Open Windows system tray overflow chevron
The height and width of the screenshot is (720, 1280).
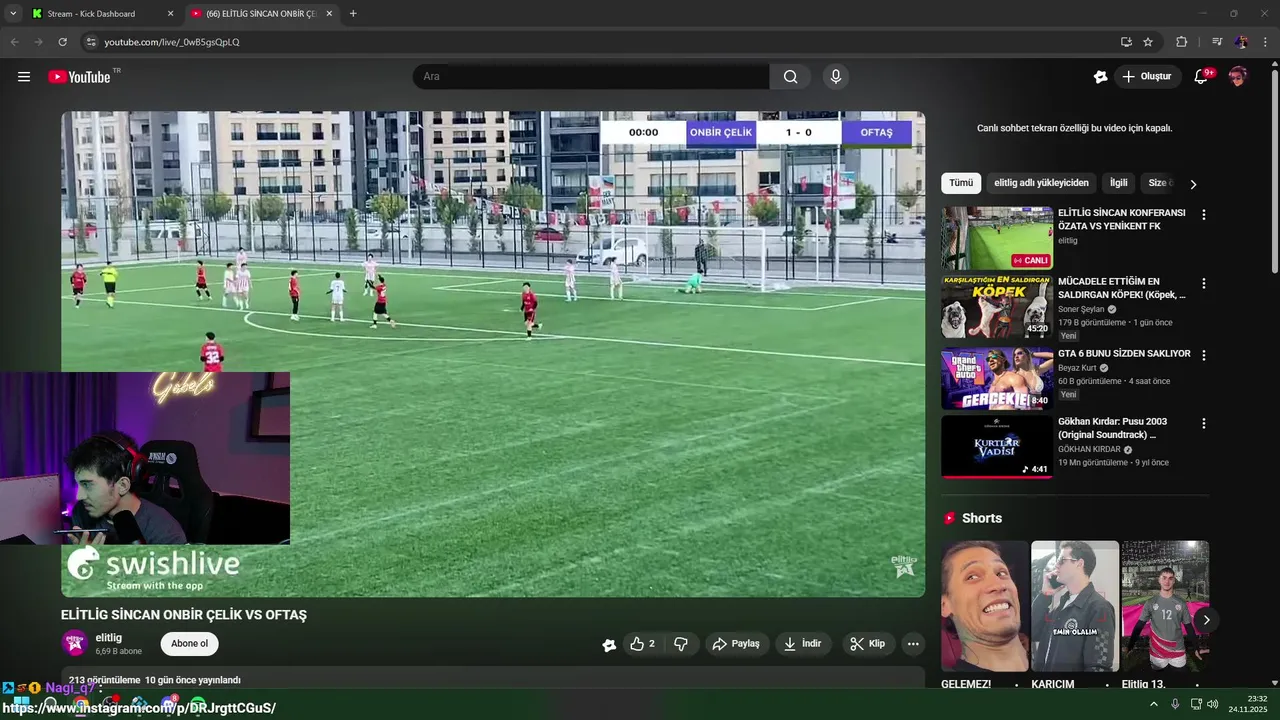coord(1153,704)
